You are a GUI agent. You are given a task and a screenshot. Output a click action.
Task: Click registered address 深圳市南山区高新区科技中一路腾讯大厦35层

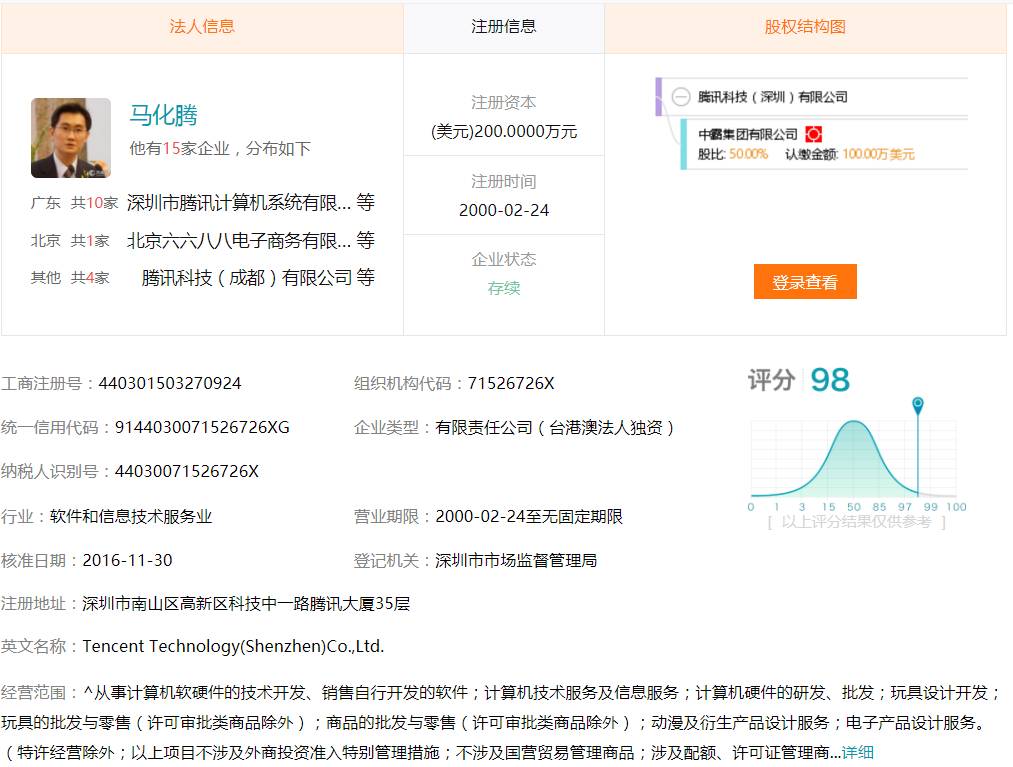tap(246, 604)
